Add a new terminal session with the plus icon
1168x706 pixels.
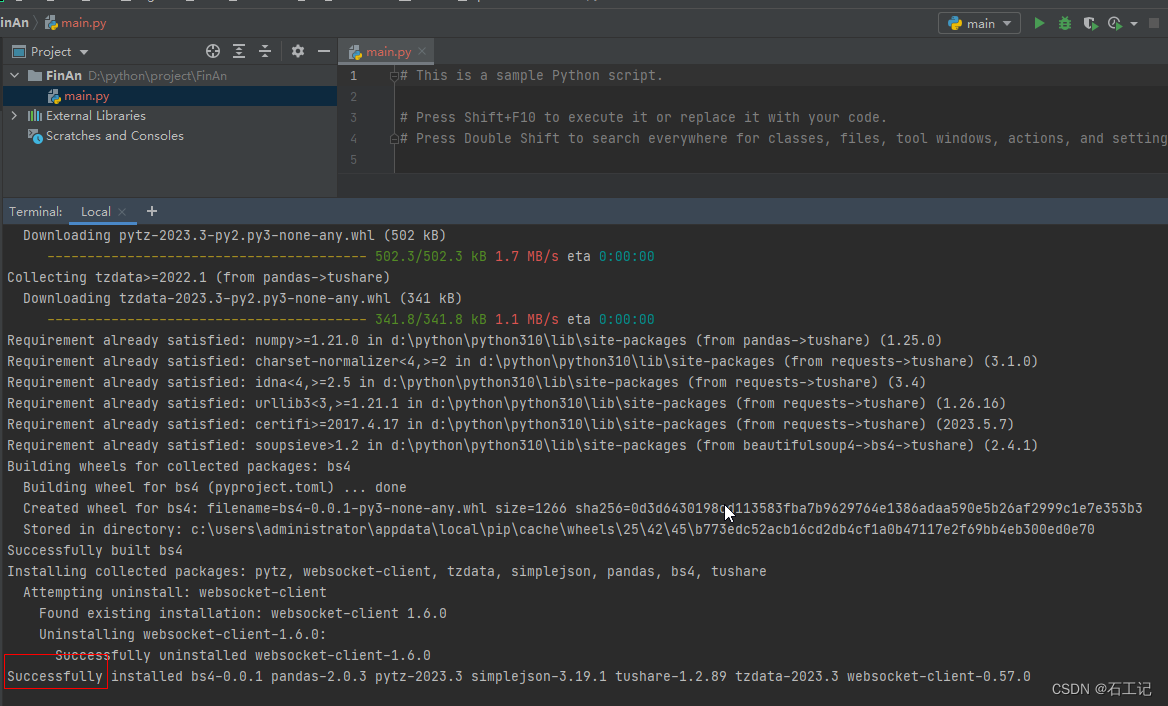point(152,212)
